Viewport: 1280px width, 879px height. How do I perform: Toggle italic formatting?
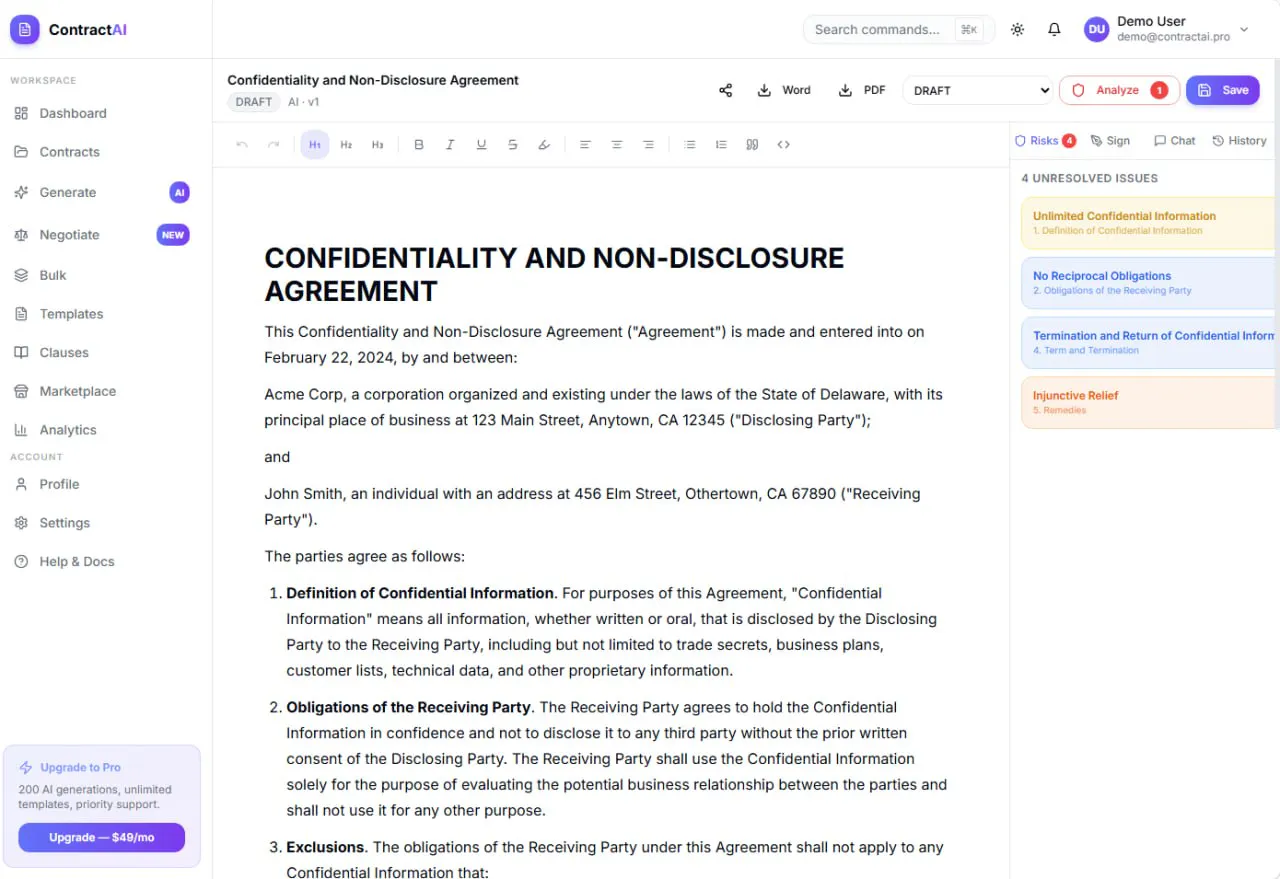[450, 145]
